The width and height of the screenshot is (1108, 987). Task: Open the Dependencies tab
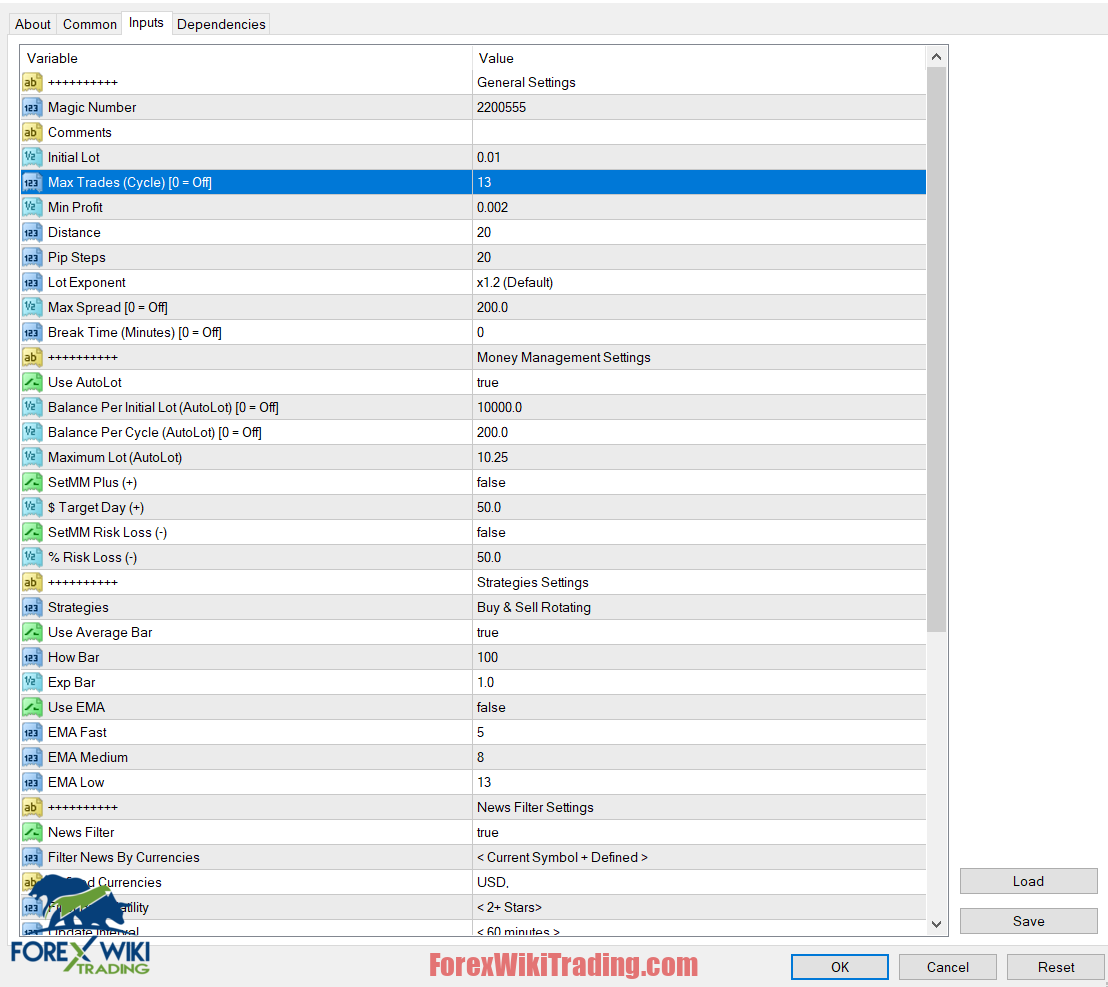(220, 23)
